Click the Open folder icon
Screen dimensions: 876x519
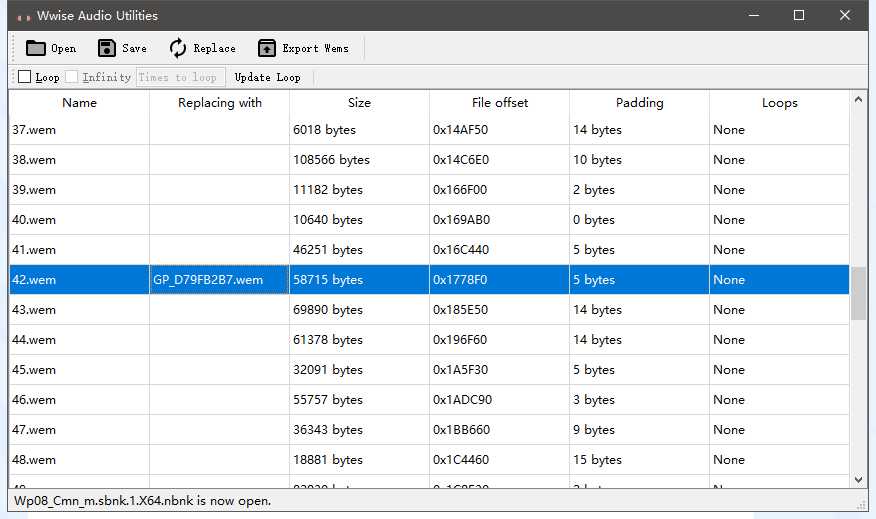pos(36,48)
